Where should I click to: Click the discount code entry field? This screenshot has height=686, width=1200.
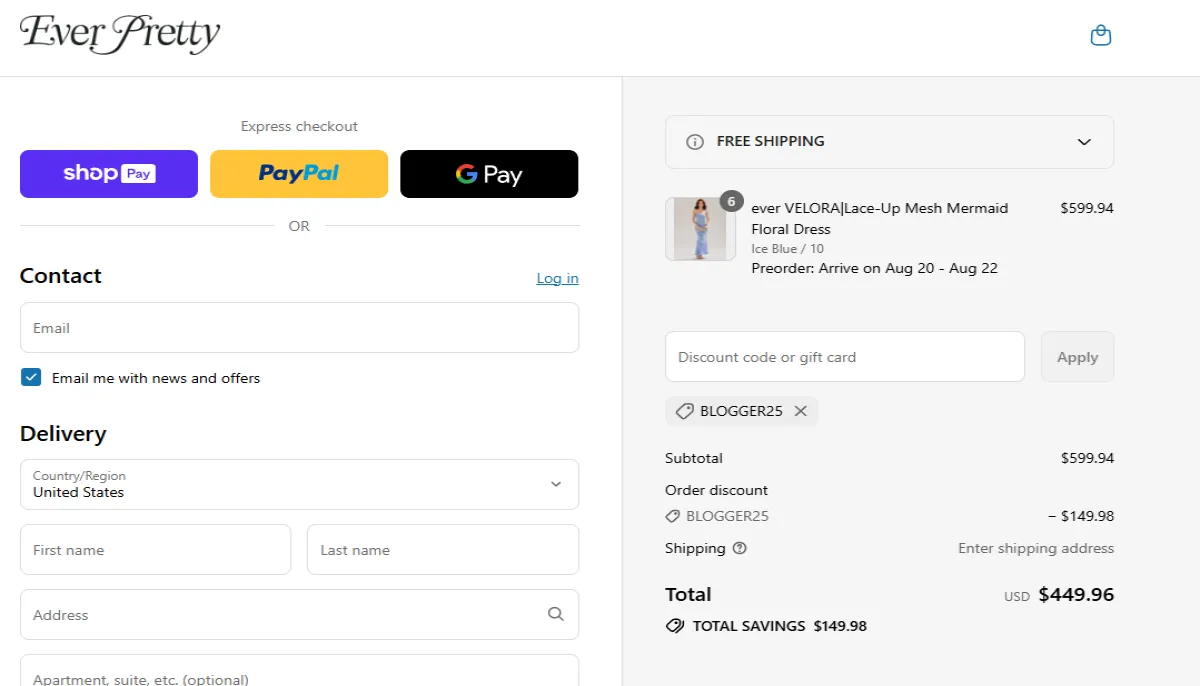click(x=845, y=356)
